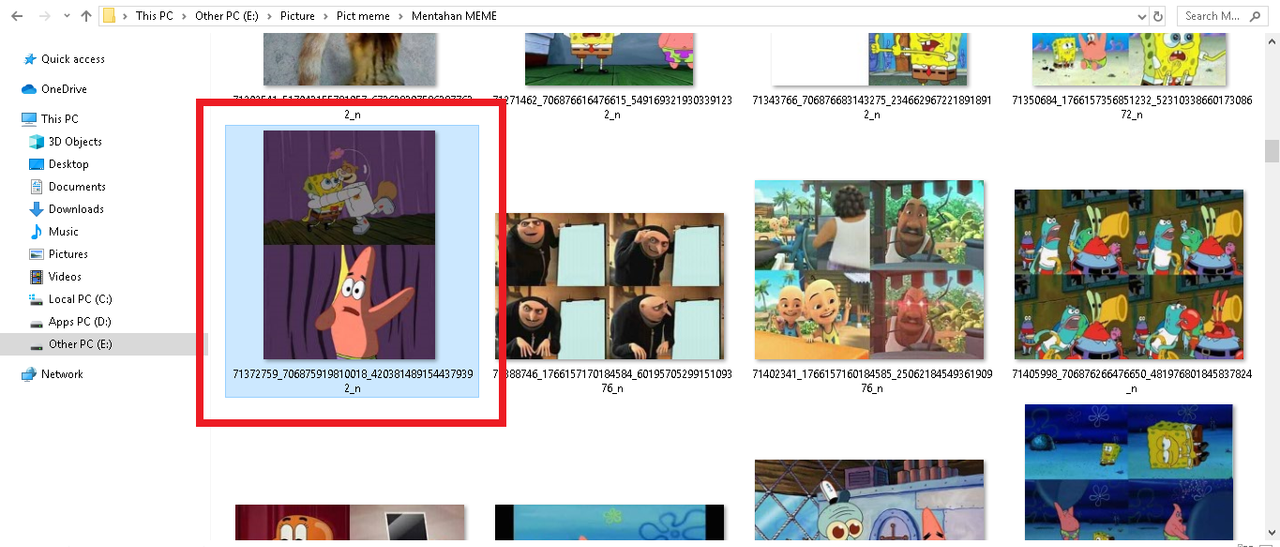
Task: Expand chevron after This PC breadcrumb
Action: tap(186, 16)
